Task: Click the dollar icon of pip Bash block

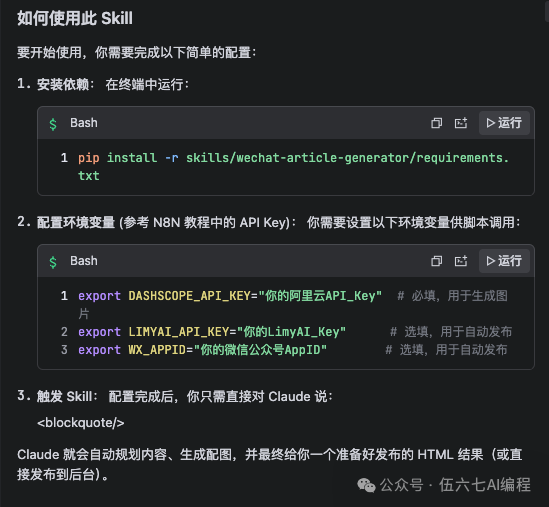Action: (x=53, y=124)
